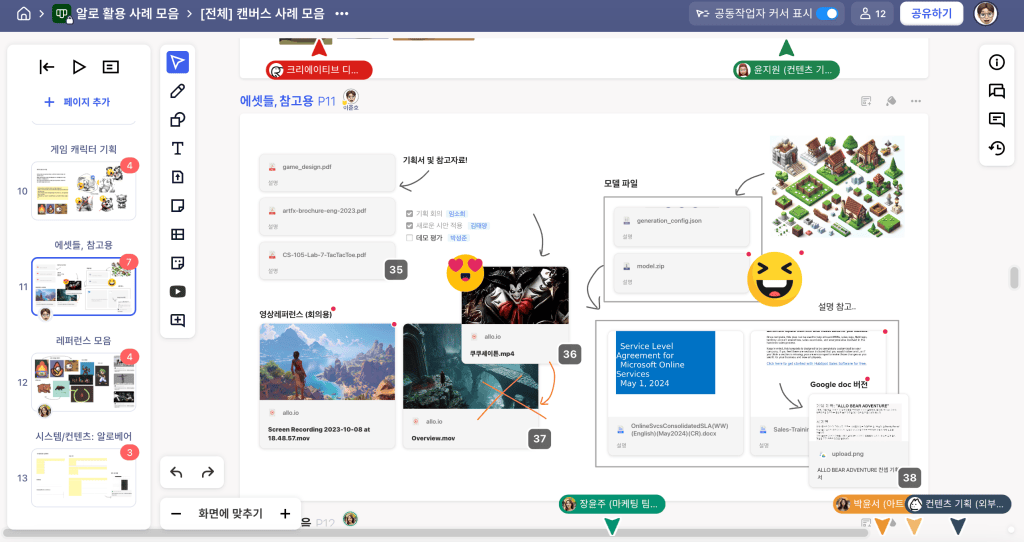Select the Overview.mov video card
The image size is (1024, 542).
(x=470, y=385)
